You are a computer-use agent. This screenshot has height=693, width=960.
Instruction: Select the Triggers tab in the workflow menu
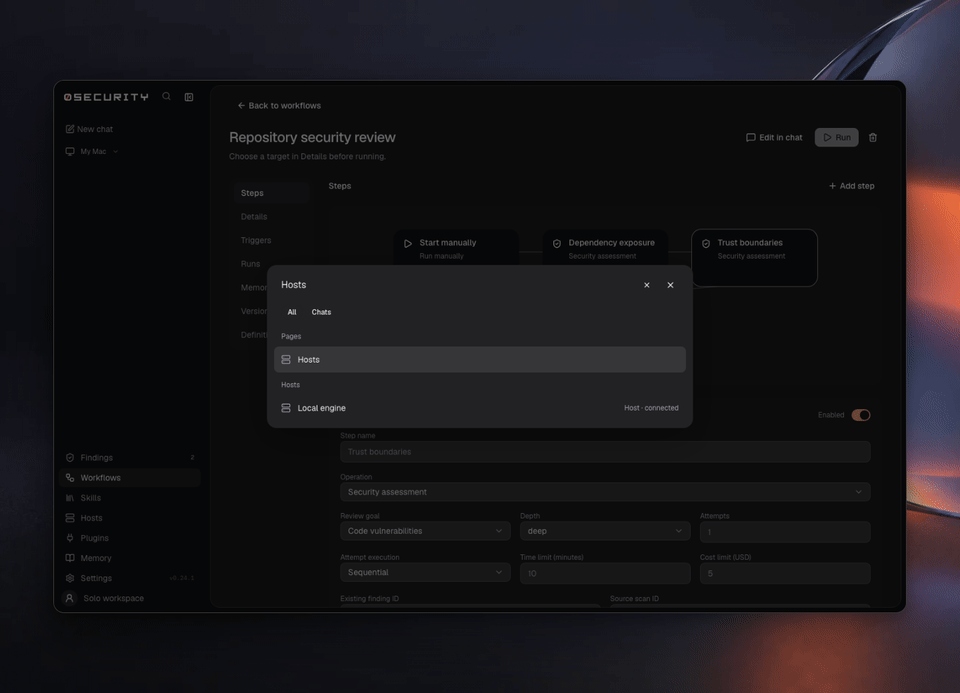click(x=255, y=240)
